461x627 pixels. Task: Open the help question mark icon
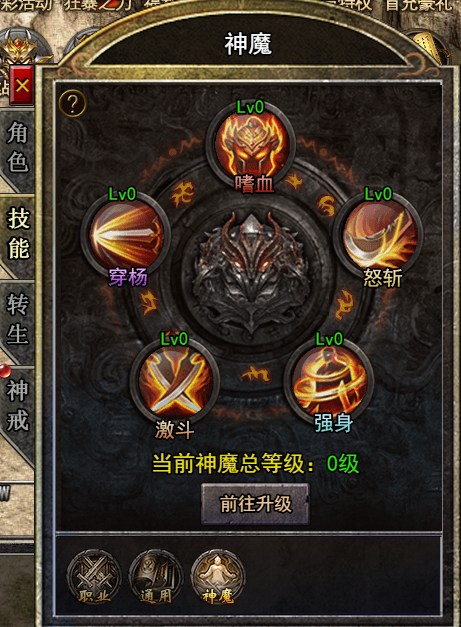pos(72,103)
